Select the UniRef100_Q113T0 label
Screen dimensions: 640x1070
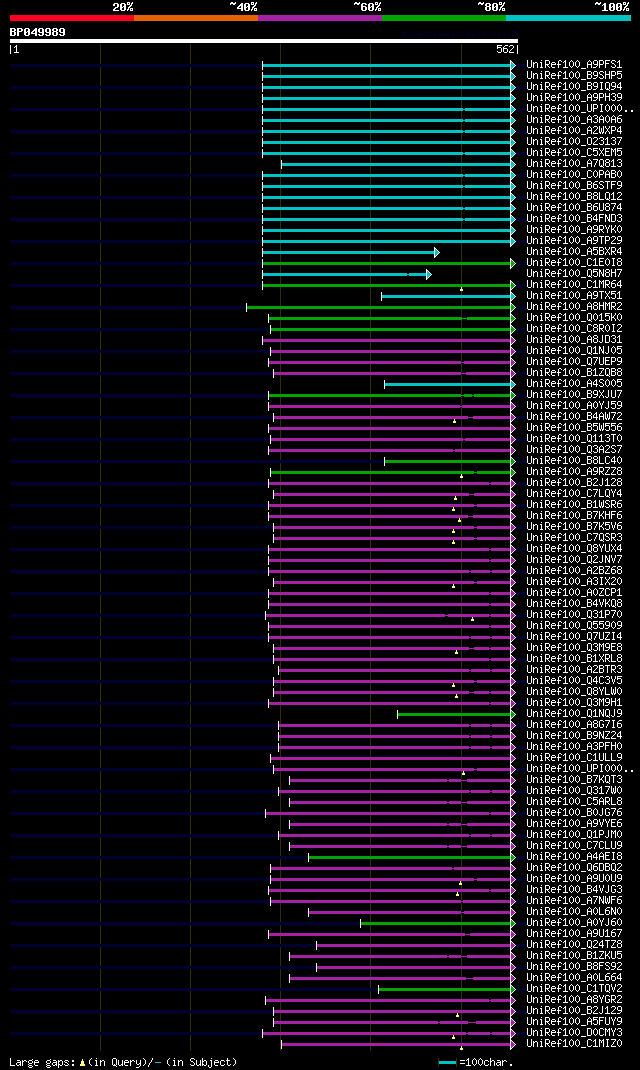[x=574, y=439]
